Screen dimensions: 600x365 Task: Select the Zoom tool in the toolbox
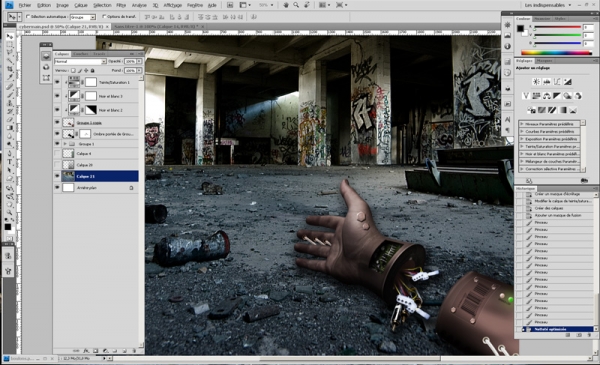coord(10,212)
